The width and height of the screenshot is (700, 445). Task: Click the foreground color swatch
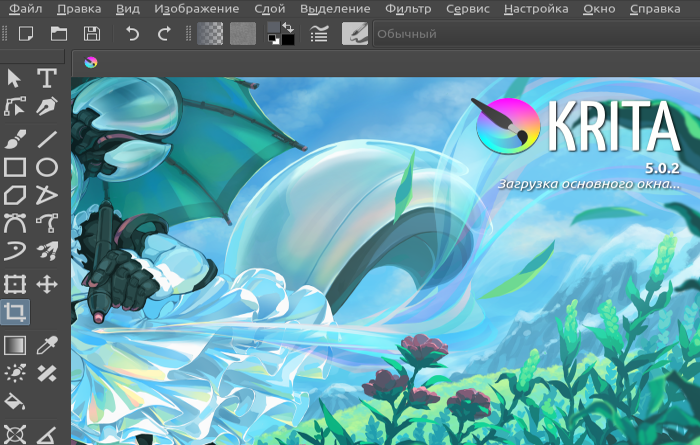pyautogui.click(x=274, y=28)
